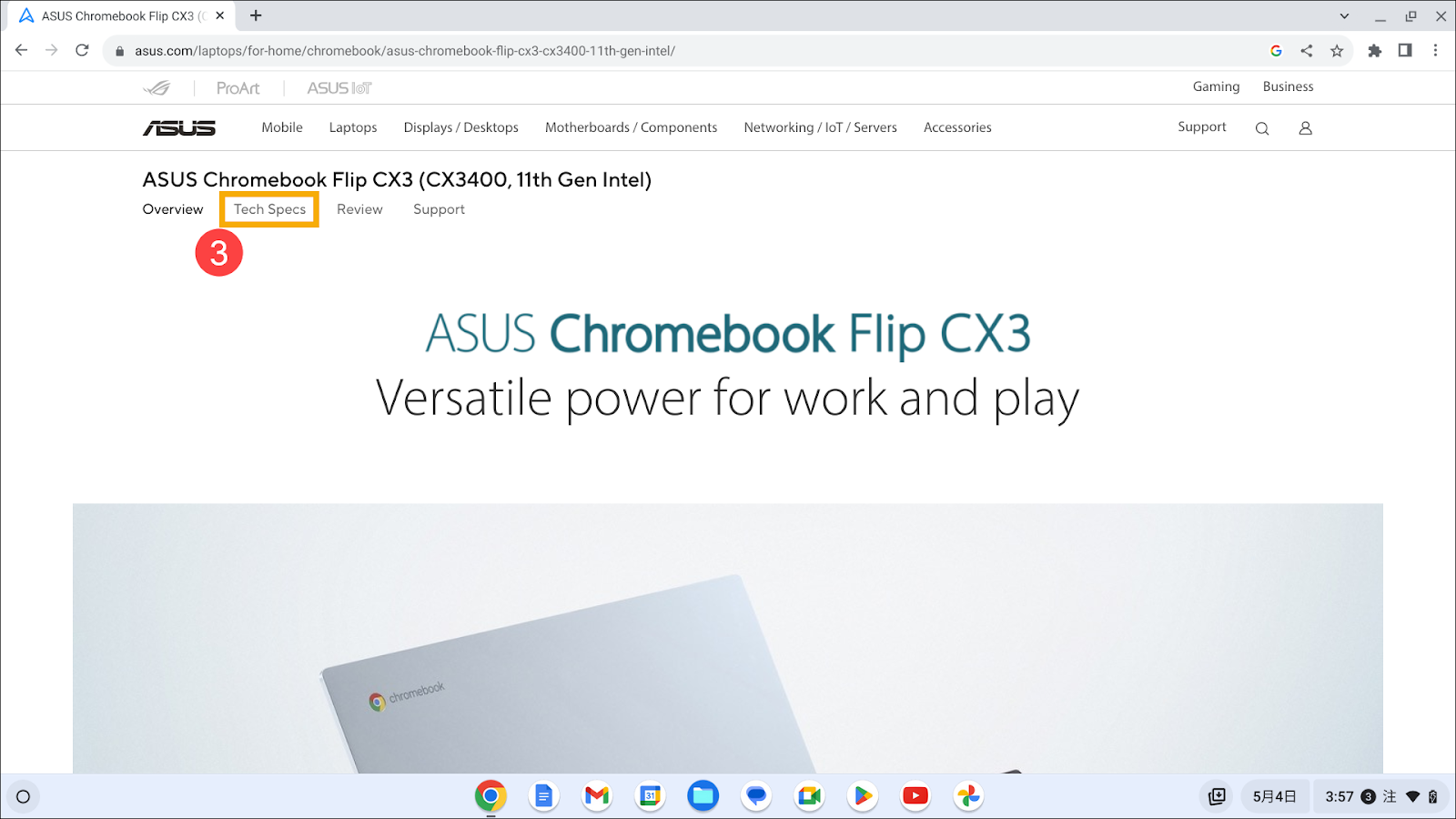Open Chrome extensions puzzle icon
Screen dimensions: 1456x819
point(1375,51)
